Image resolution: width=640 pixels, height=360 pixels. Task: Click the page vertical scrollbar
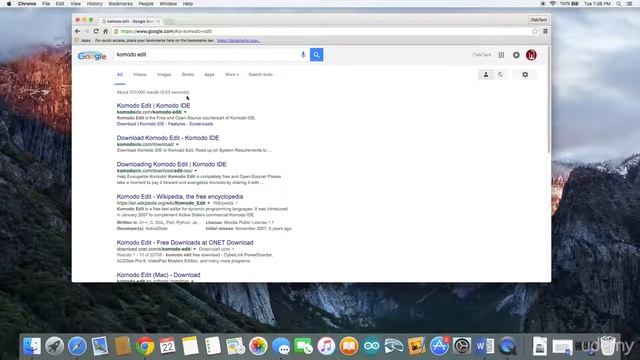pyautogui.click(x=549, y=100)
